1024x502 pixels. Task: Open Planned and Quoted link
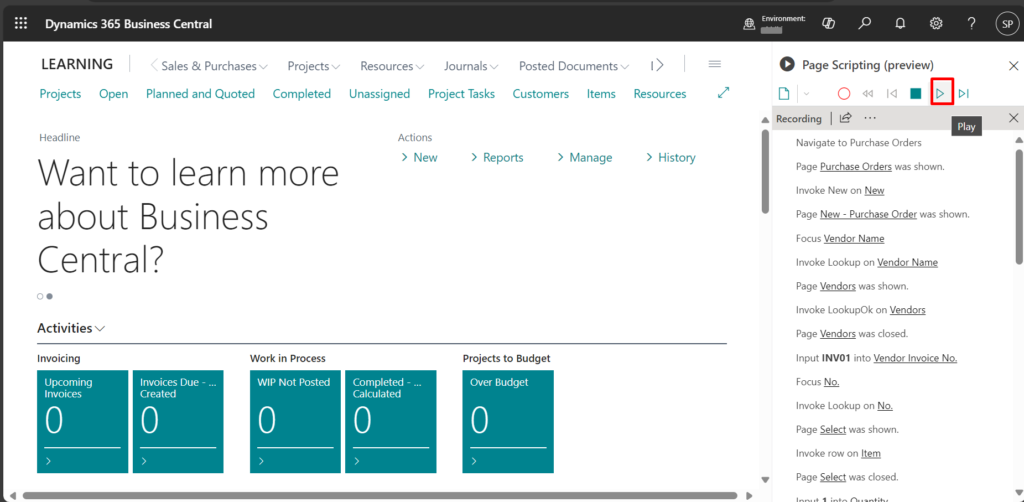pyautogui.click(x=200, y=94)
